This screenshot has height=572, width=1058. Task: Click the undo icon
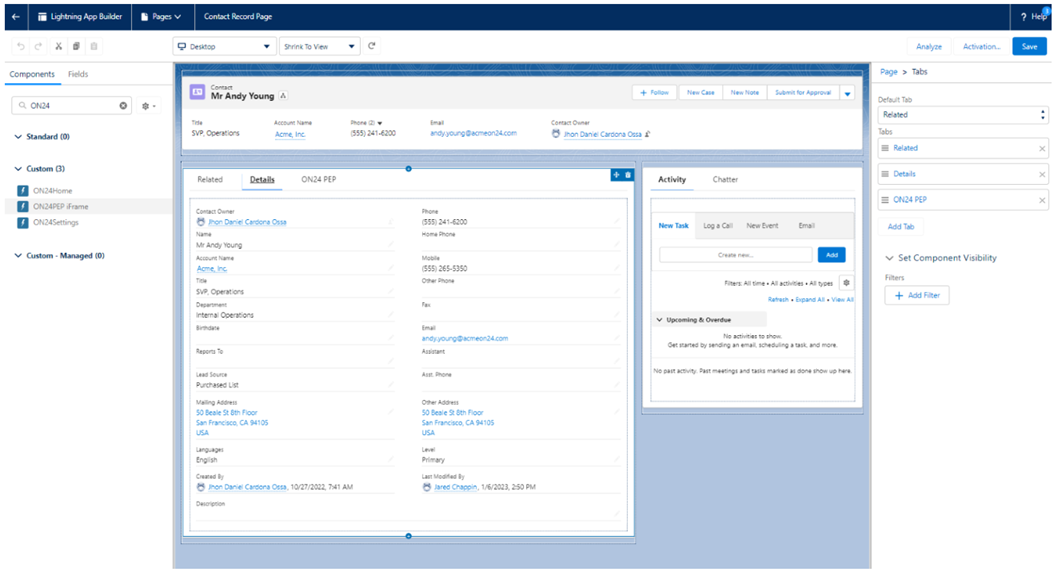tap(21, 47)
